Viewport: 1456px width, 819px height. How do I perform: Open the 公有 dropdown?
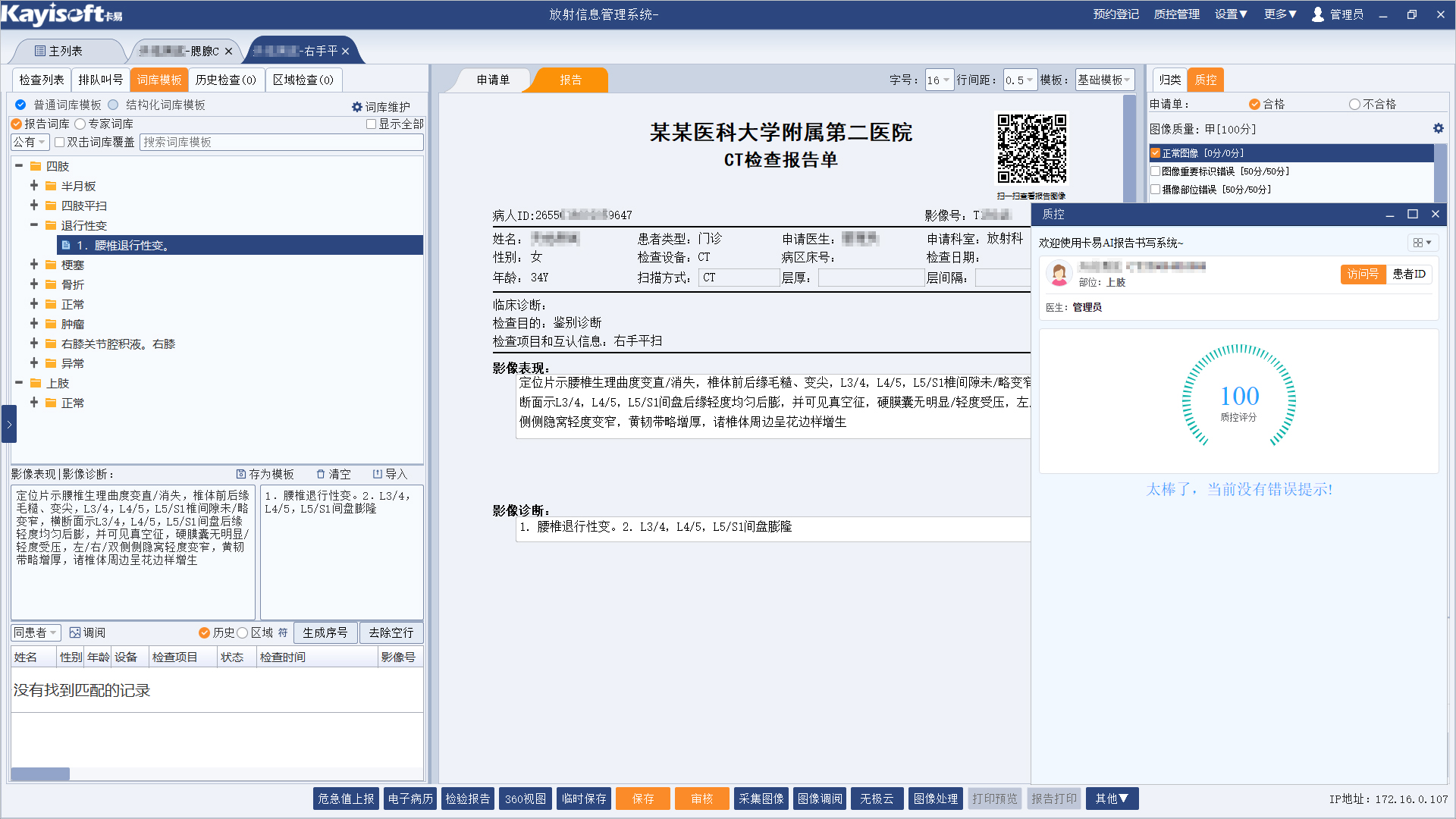pyautogui.click(x=30, y=142)
